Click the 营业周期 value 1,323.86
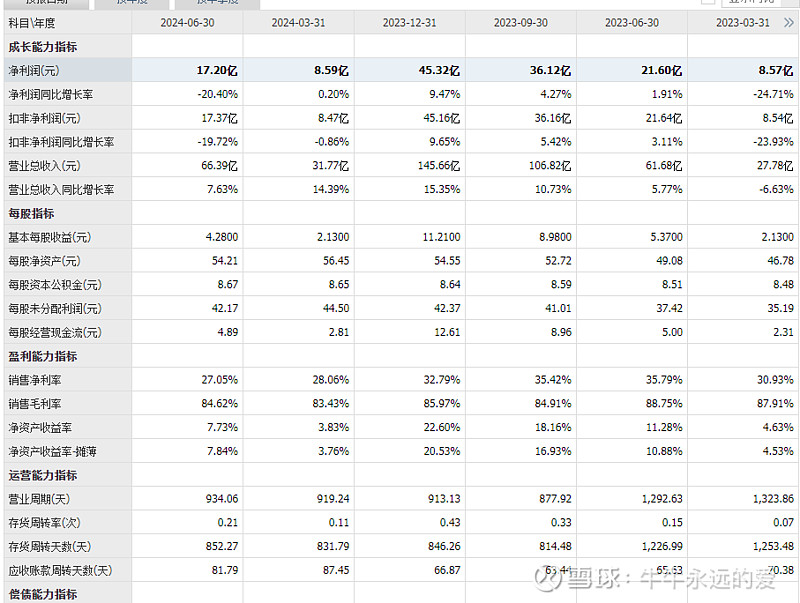This screenshot has width=800, height=603. click(x=773, y=499)
